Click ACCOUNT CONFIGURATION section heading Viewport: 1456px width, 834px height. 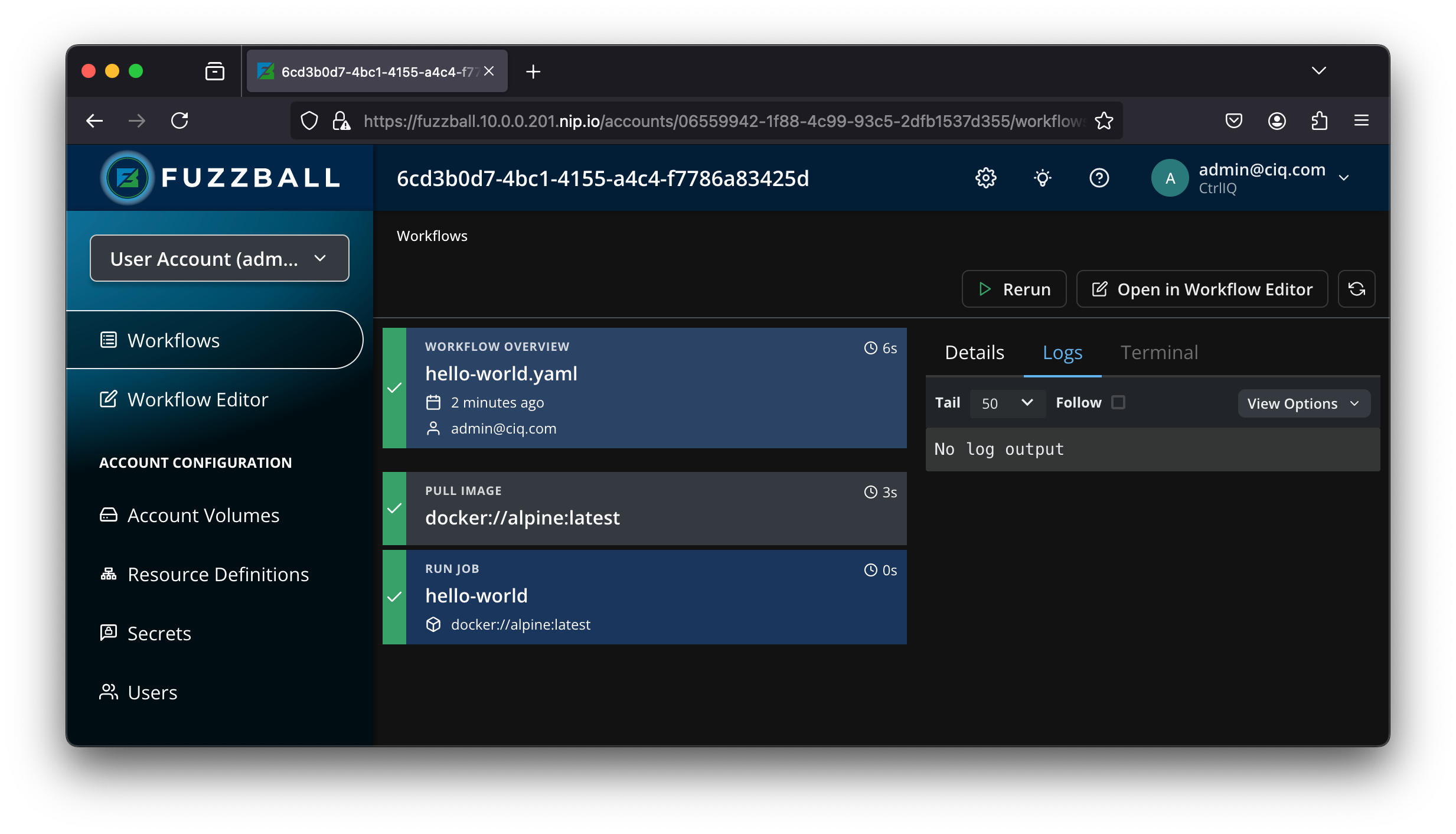[x=195, y=462]
